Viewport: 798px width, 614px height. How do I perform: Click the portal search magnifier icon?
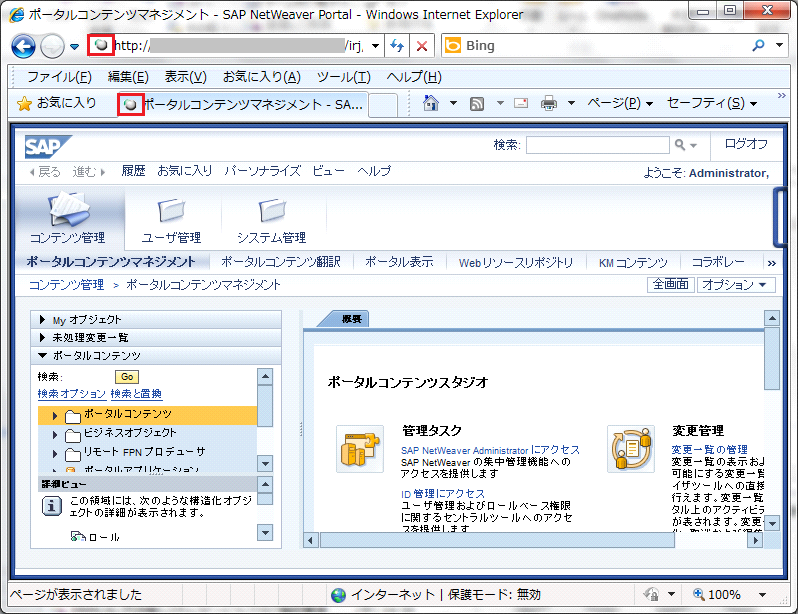680,145
